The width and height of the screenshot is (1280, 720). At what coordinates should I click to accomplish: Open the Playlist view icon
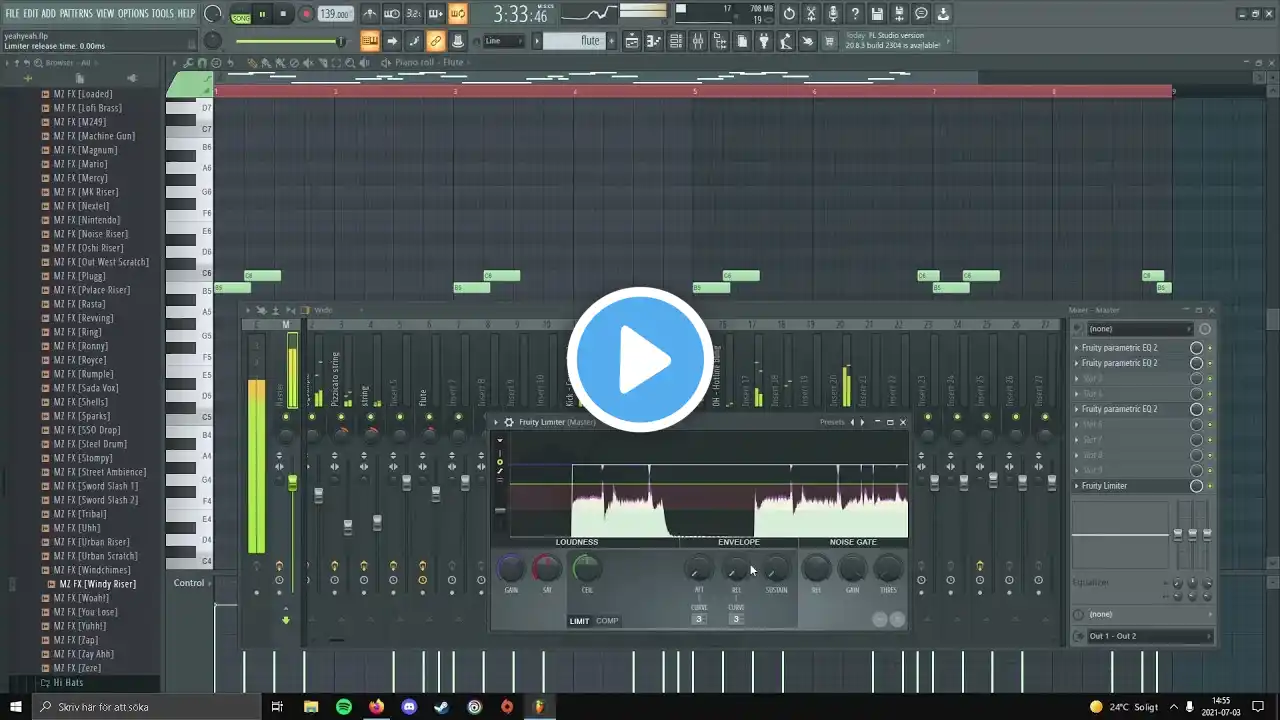[632, 41]
